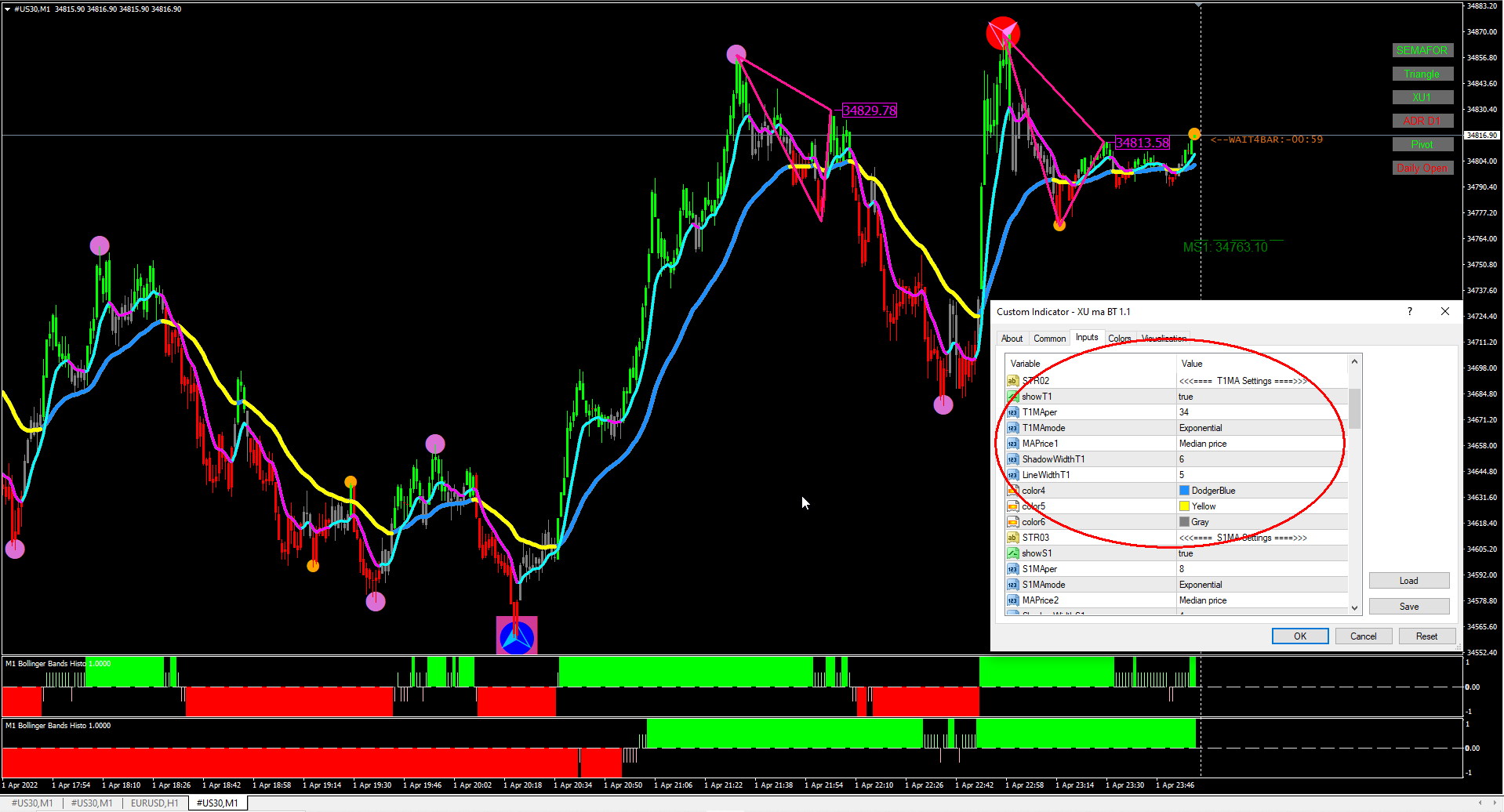Toggle the Triangle indicator button
1504x812 pixels.
click(x=1422, y=74)
